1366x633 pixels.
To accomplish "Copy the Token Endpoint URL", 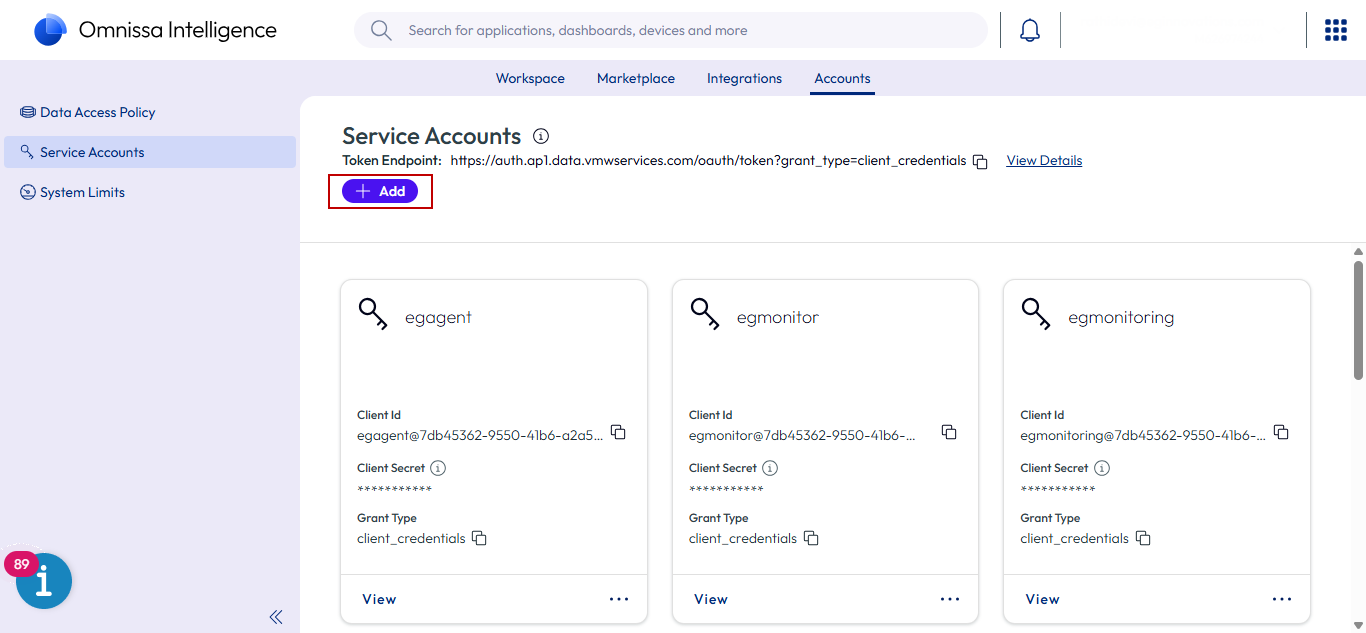I will 981,162.
